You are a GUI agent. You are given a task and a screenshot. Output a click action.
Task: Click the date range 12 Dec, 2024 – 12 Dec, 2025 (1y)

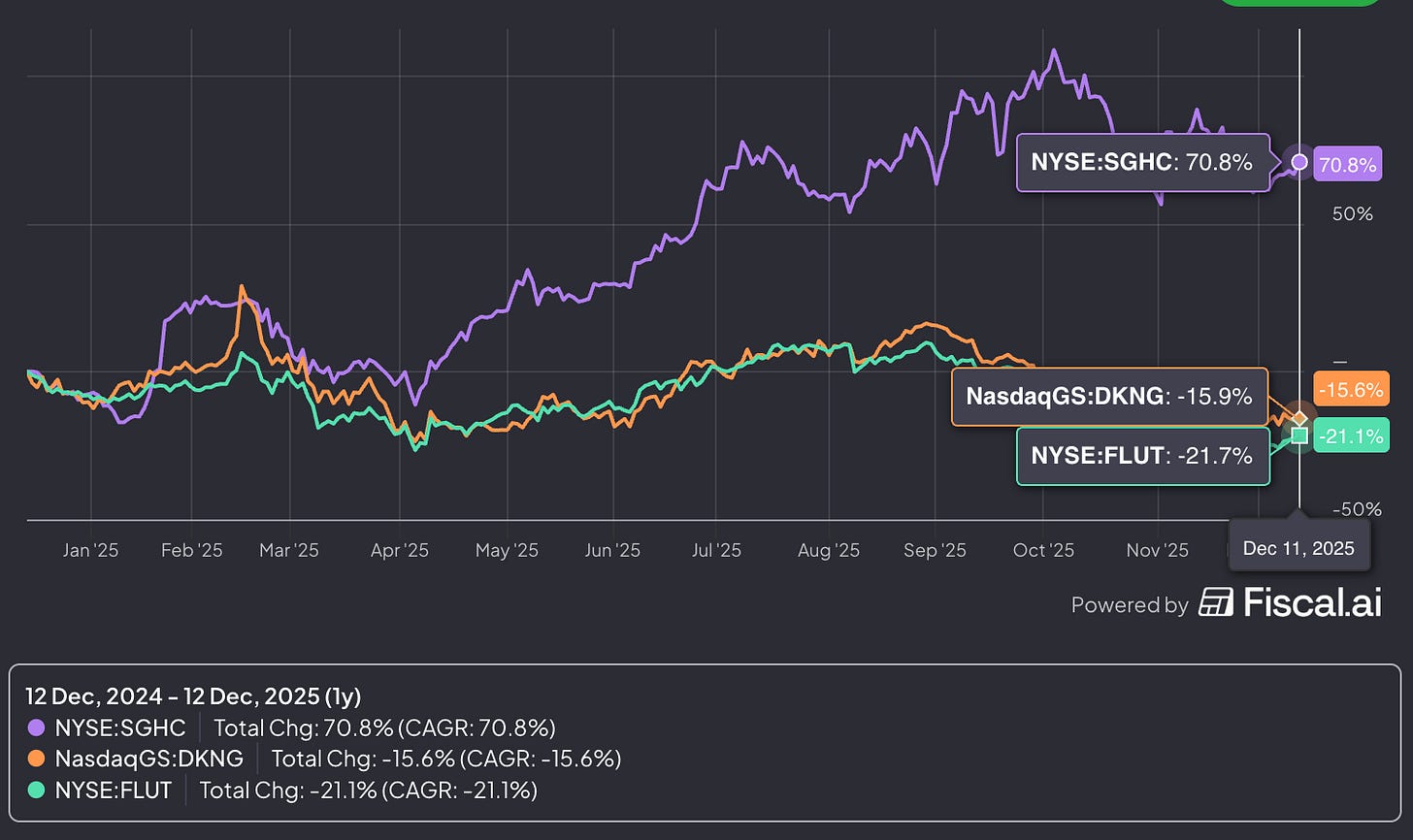(x=193, y=696)
